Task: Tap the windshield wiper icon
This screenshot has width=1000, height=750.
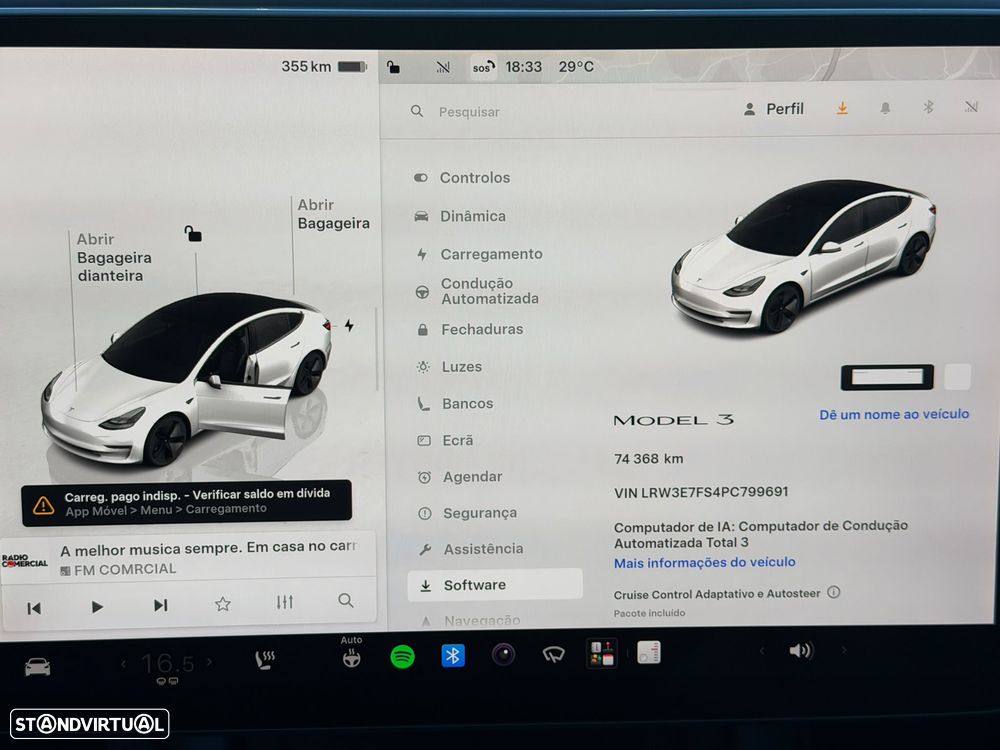Action: click(x=553, y=654)
